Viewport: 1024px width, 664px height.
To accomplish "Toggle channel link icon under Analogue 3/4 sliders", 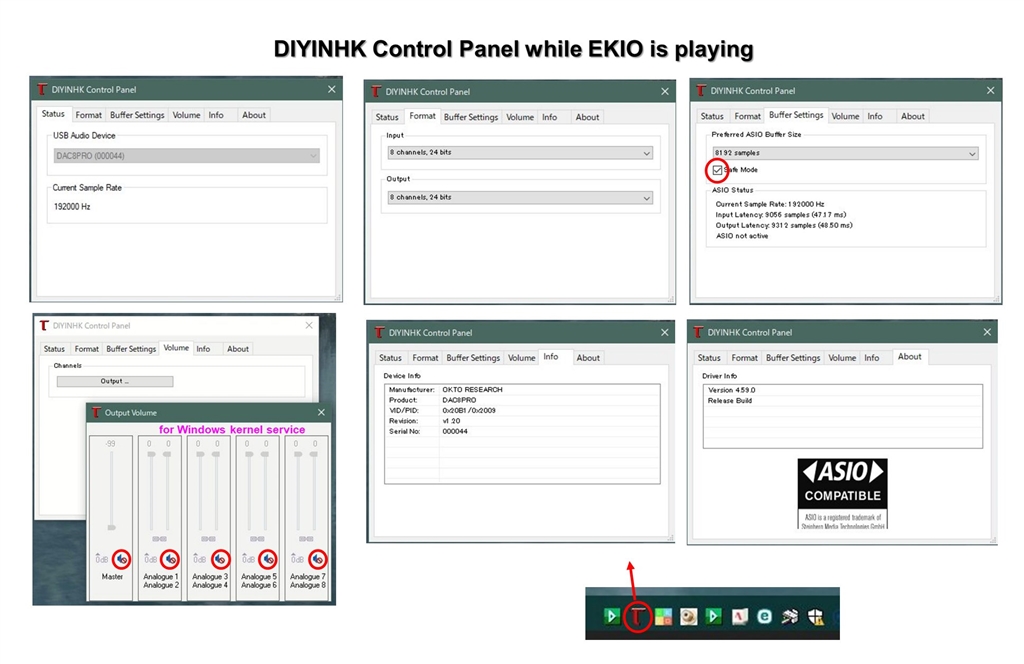I will tap(208, 539).
